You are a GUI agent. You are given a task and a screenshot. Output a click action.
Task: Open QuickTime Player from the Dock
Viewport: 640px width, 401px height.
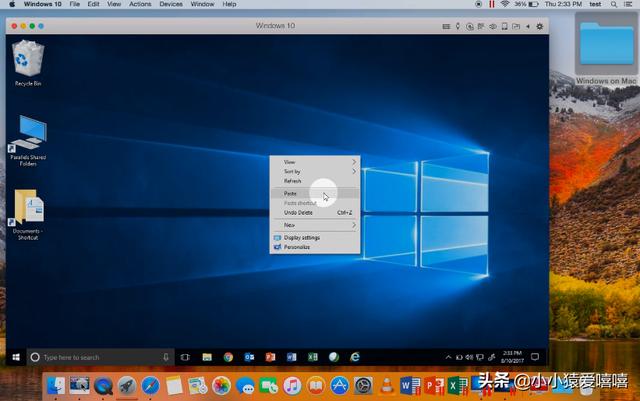tap(103, 386)
